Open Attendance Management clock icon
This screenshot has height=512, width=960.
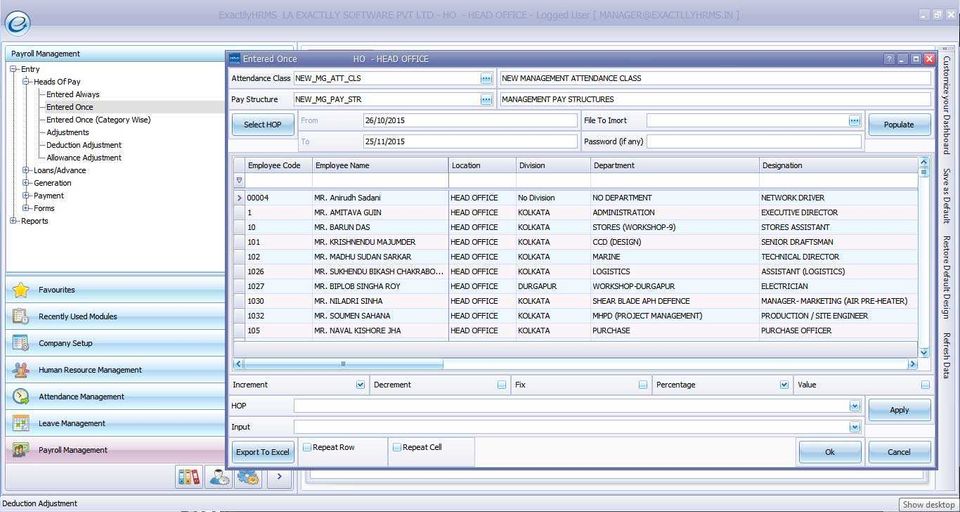pyautogui.click(x=20, y=397)
